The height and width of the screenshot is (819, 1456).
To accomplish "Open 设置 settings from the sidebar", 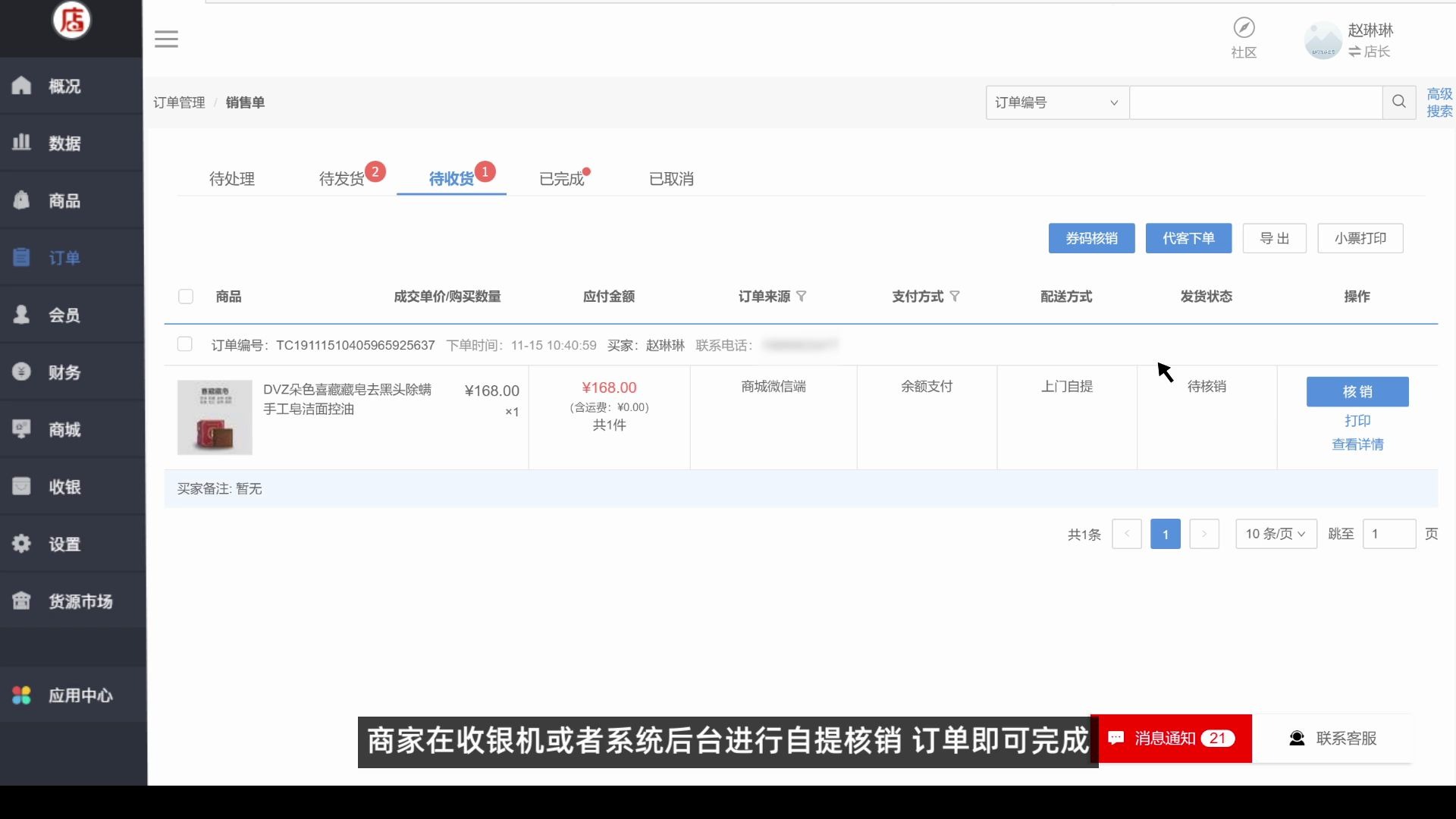I will pyautogui.click(x=64, y=544).
